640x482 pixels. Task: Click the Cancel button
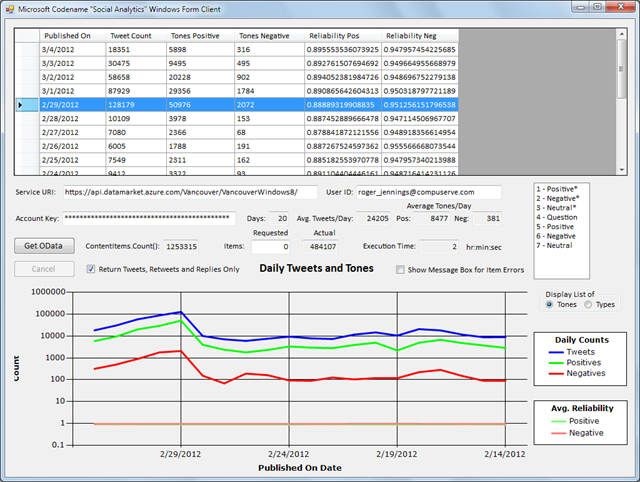44,269
